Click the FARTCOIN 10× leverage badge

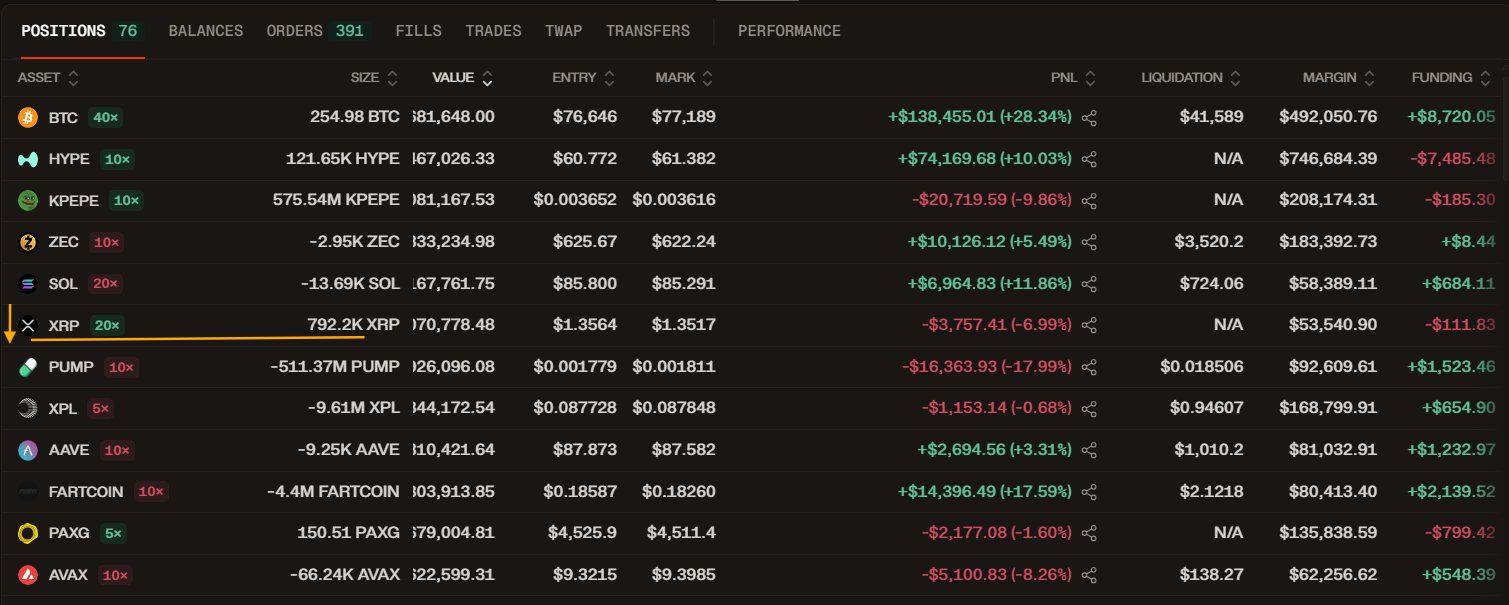151,492
